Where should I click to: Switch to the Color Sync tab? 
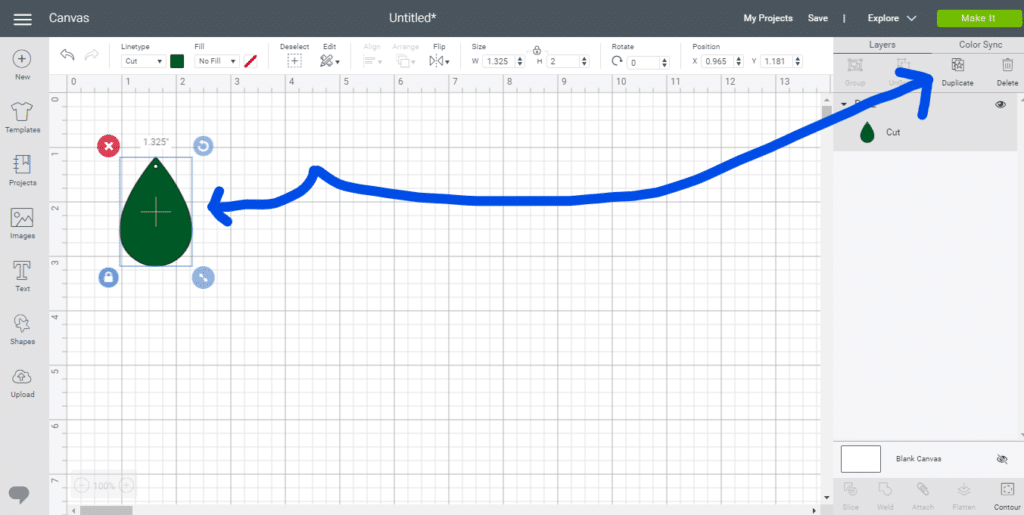coord(979,45)
